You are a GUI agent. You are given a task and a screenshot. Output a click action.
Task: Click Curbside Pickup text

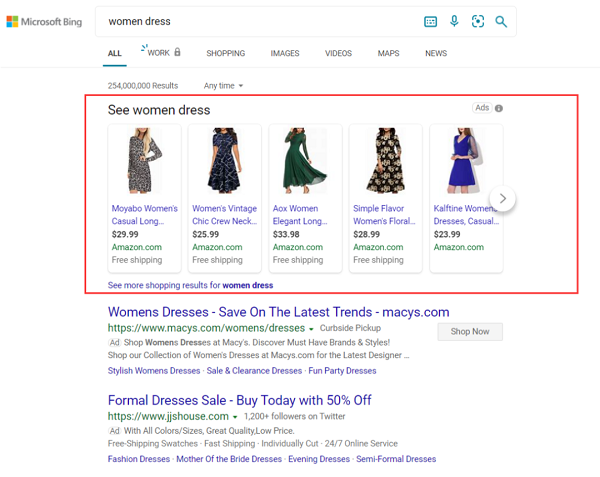point(350,328)
